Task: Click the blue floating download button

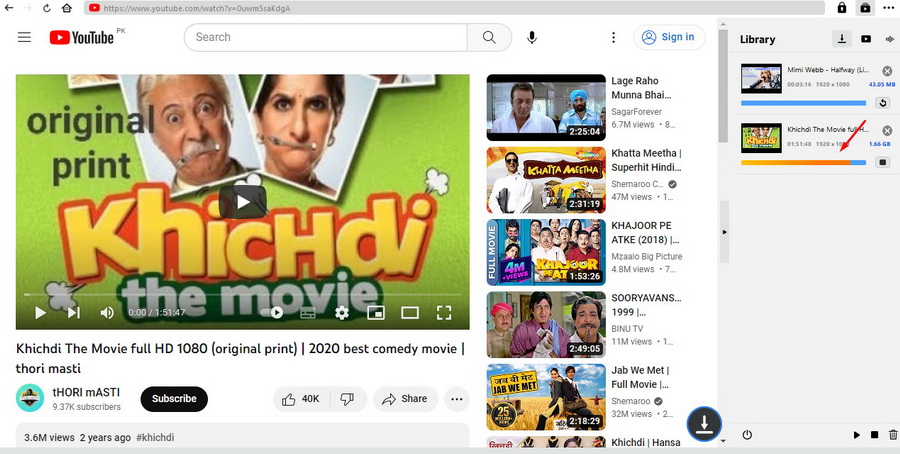Action: coord(704,424)
